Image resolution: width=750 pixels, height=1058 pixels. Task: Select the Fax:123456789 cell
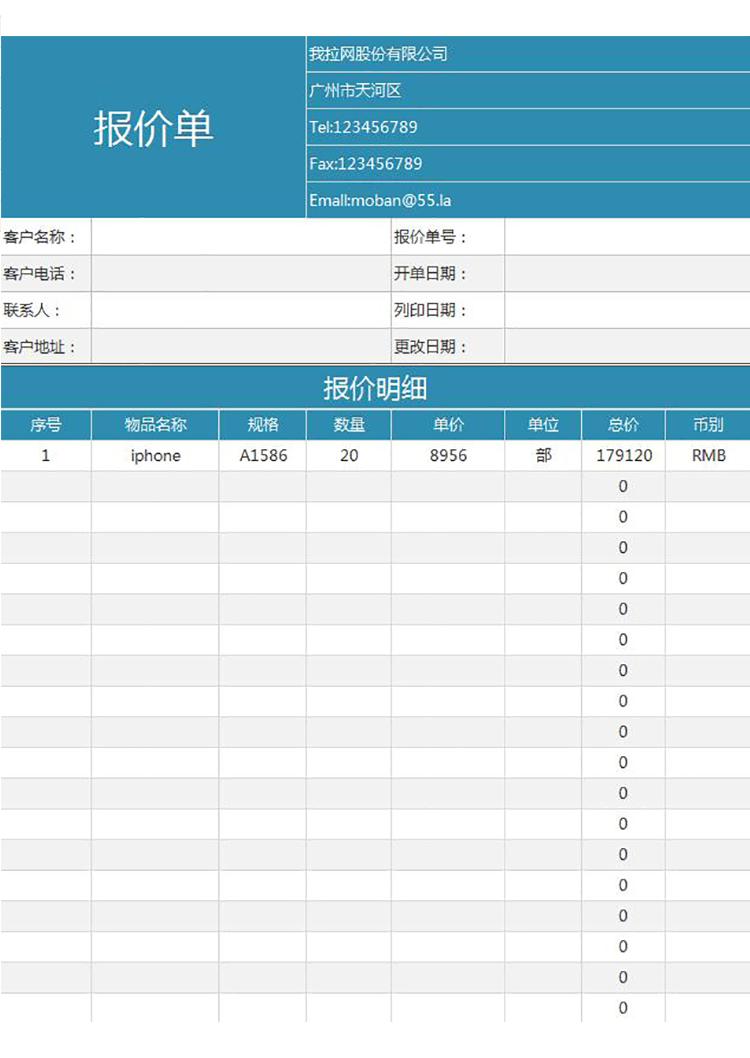(527, 164)
